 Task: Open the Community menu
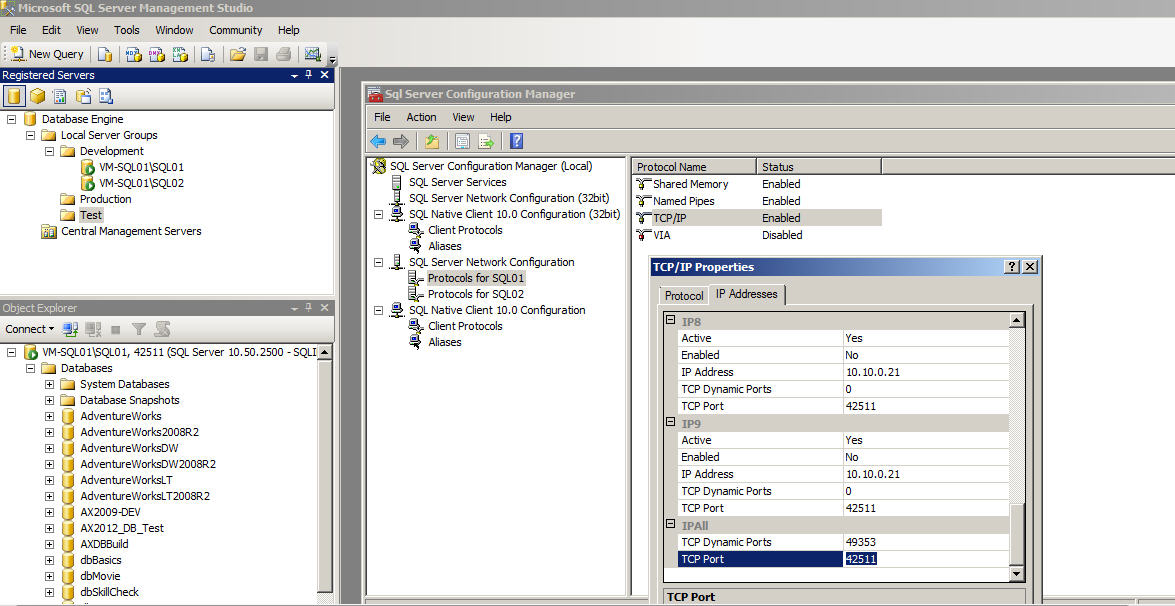pyautogui.click(x=235, y=30)
